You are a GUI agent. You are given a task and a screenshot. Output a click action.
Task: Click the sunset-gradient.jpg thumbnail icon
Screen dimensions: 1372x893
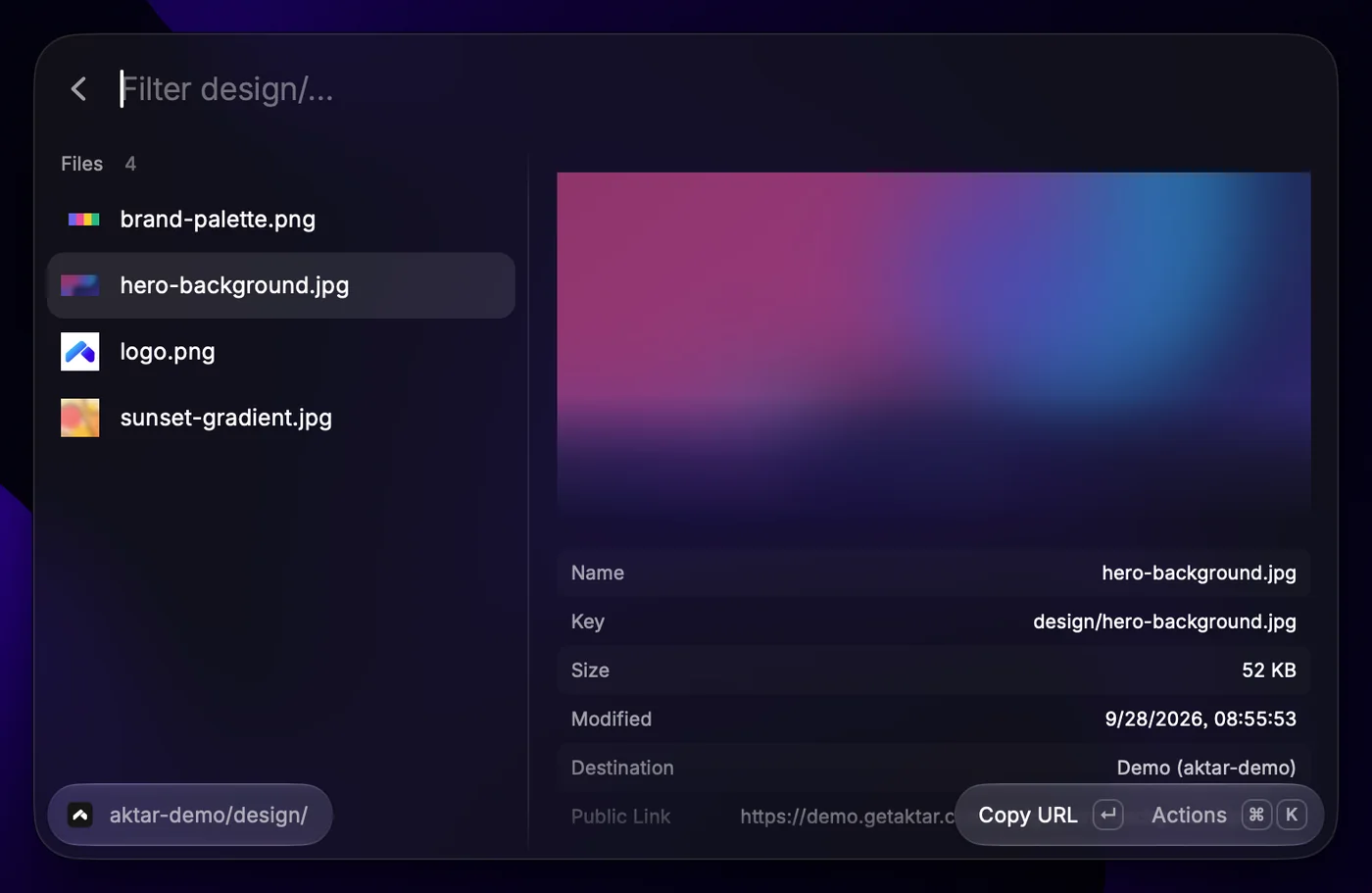pyautogui.click(x=80, y=418)
